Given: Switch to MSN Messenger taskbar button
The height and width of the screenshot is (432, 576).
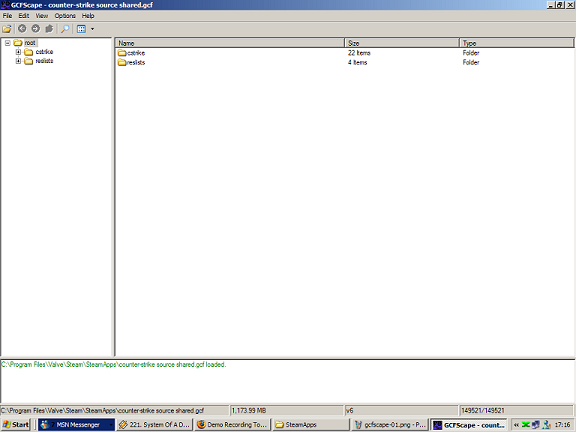Looking at the screenshot, I should coord(76,425).
